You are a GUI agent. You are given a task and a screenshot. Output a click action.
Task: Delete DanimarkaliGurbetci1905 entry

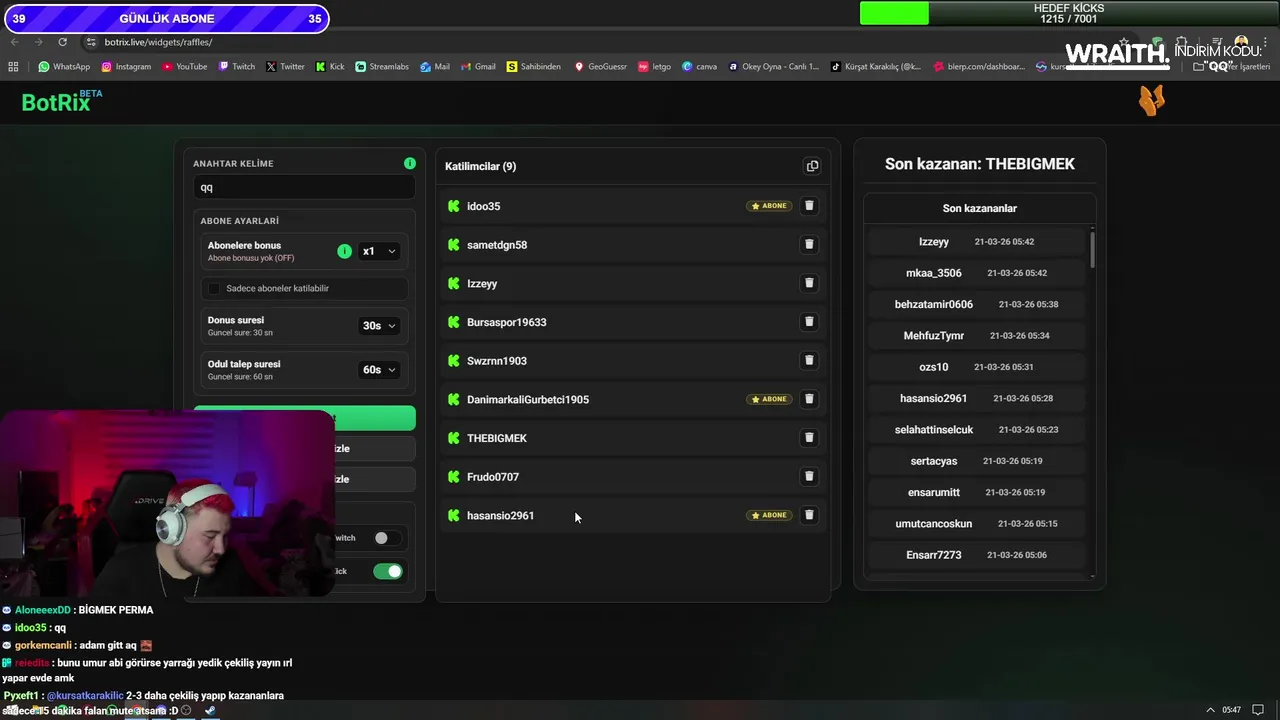809,399
